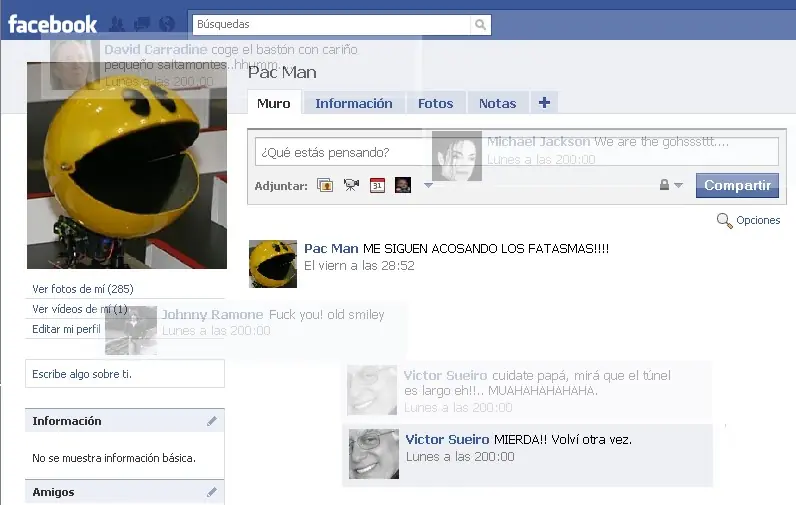Open Victor Sueiro link in MIERDA post
The height and width of the screenshot is (505, 796).
(447, 440)
